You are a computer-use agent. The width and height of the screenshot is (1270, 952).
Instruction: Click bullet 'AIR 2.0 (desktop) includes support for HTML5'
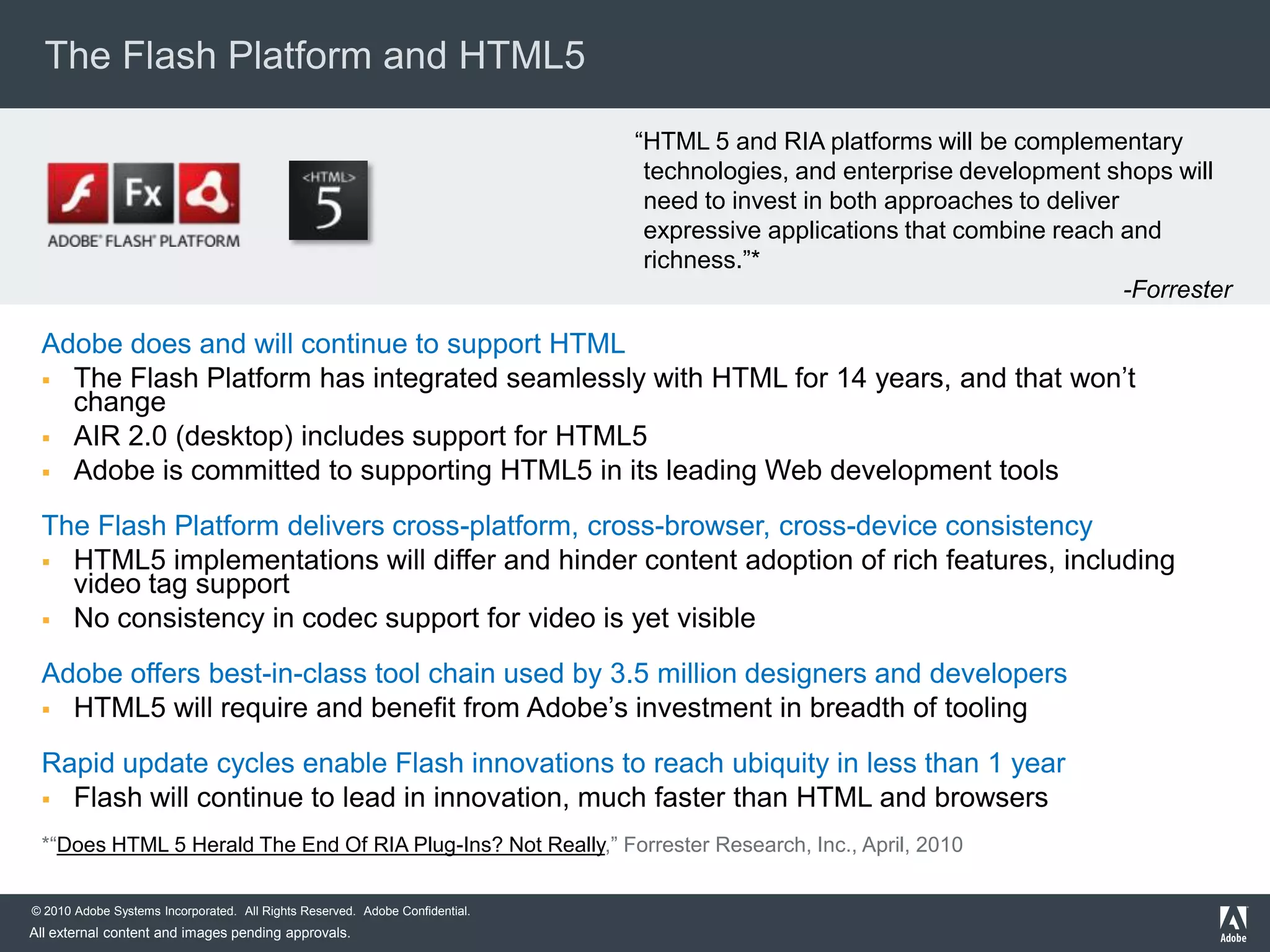(360, 436)
